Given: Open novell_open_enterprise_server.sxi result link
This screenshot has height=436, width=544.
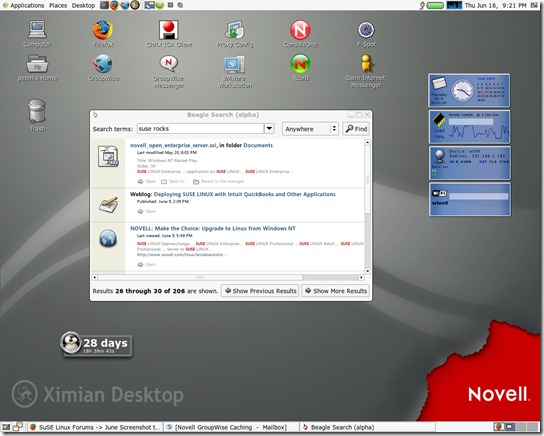Looking at the screenshot, I should pyautogui.click(x=173, y=145).
